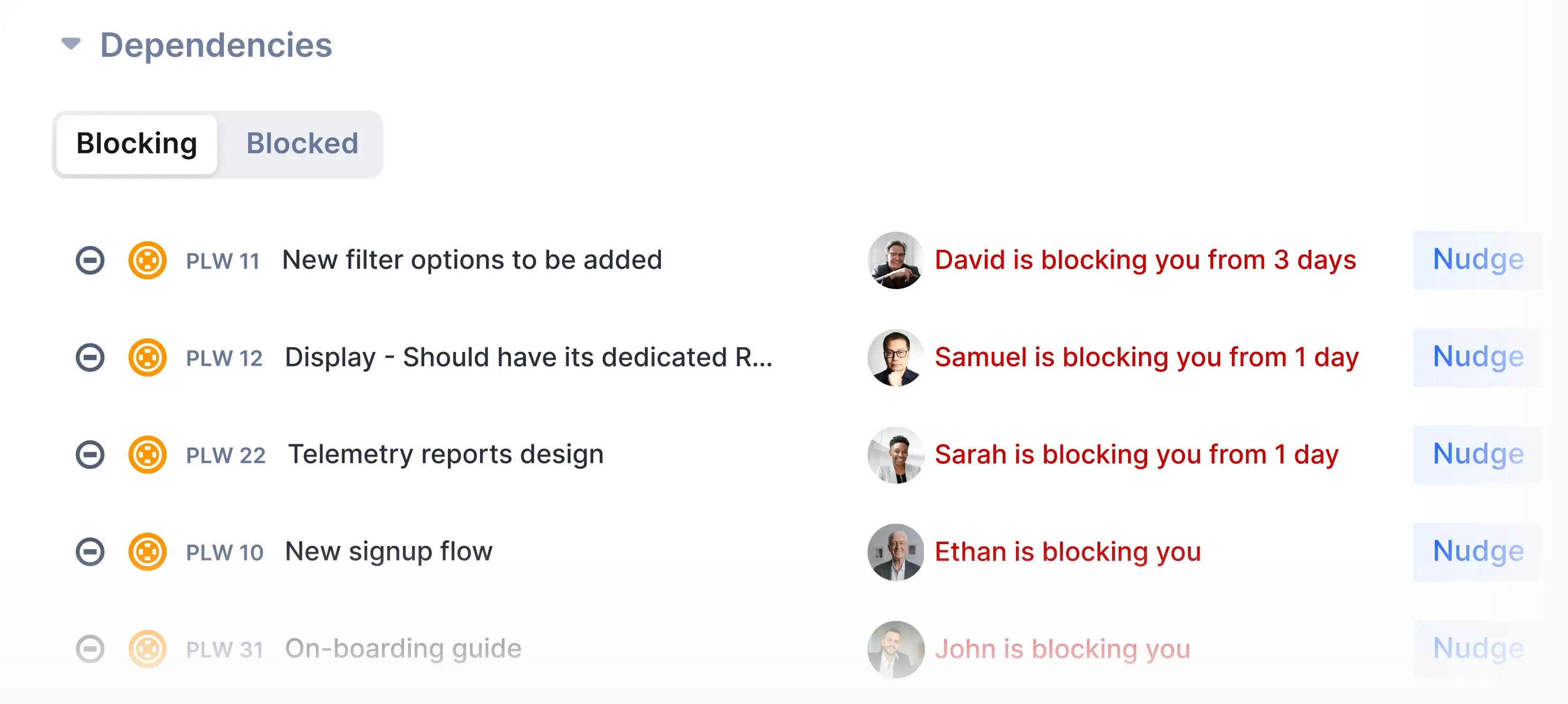This screenshot has height=704, width=1568.
Task: Open Sarah's profile avatar
Action: [x=895, y=455]
